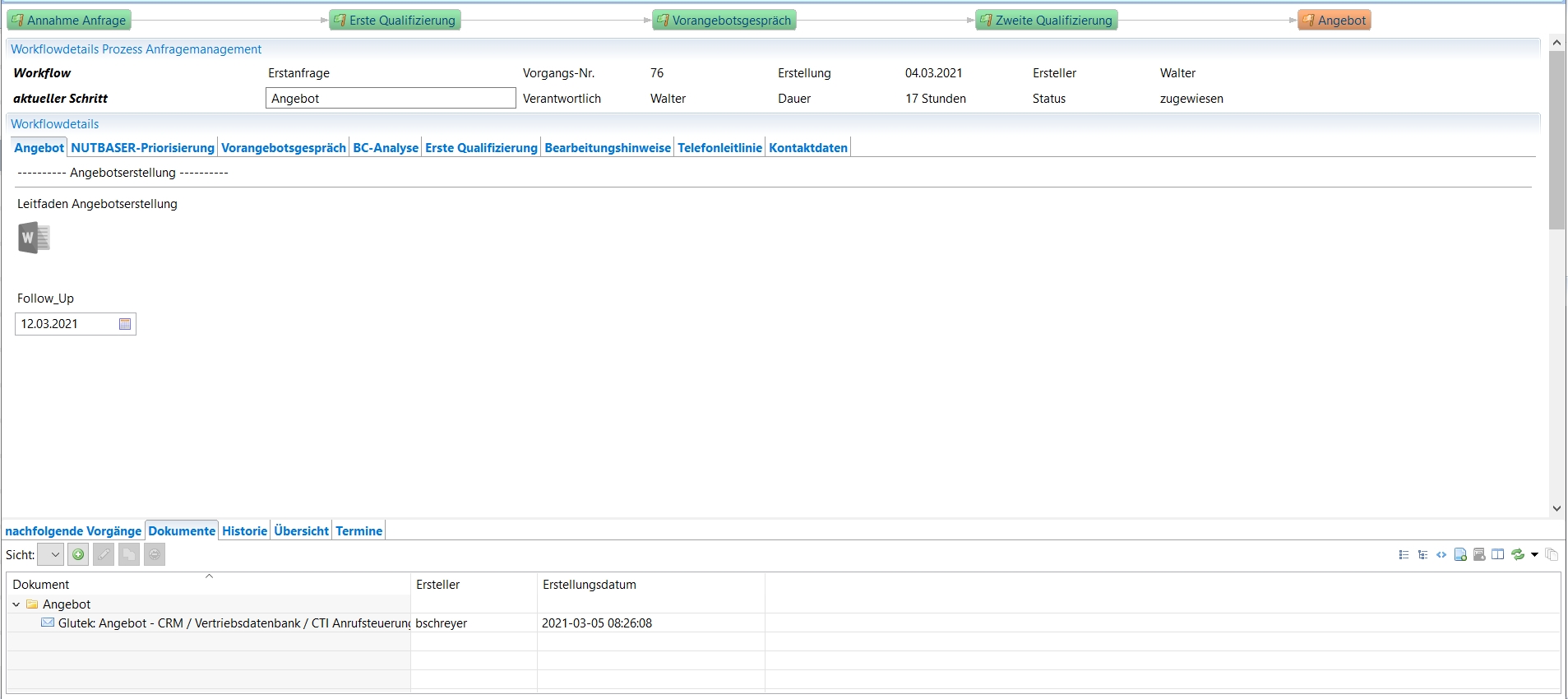
Task: Switch to the Historie tab
Action: 245,531
